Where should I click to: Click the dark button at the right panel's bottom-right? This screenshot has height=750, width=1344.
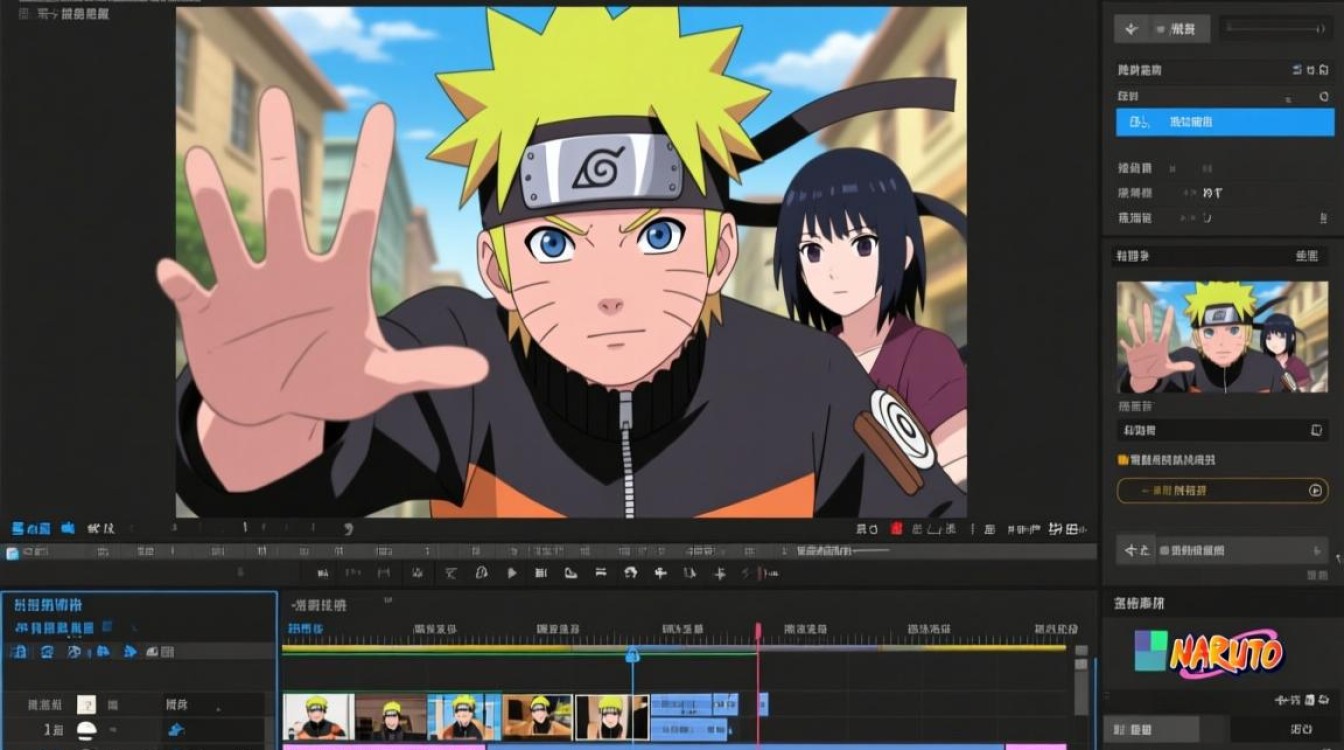click(x=1287, y=729)
